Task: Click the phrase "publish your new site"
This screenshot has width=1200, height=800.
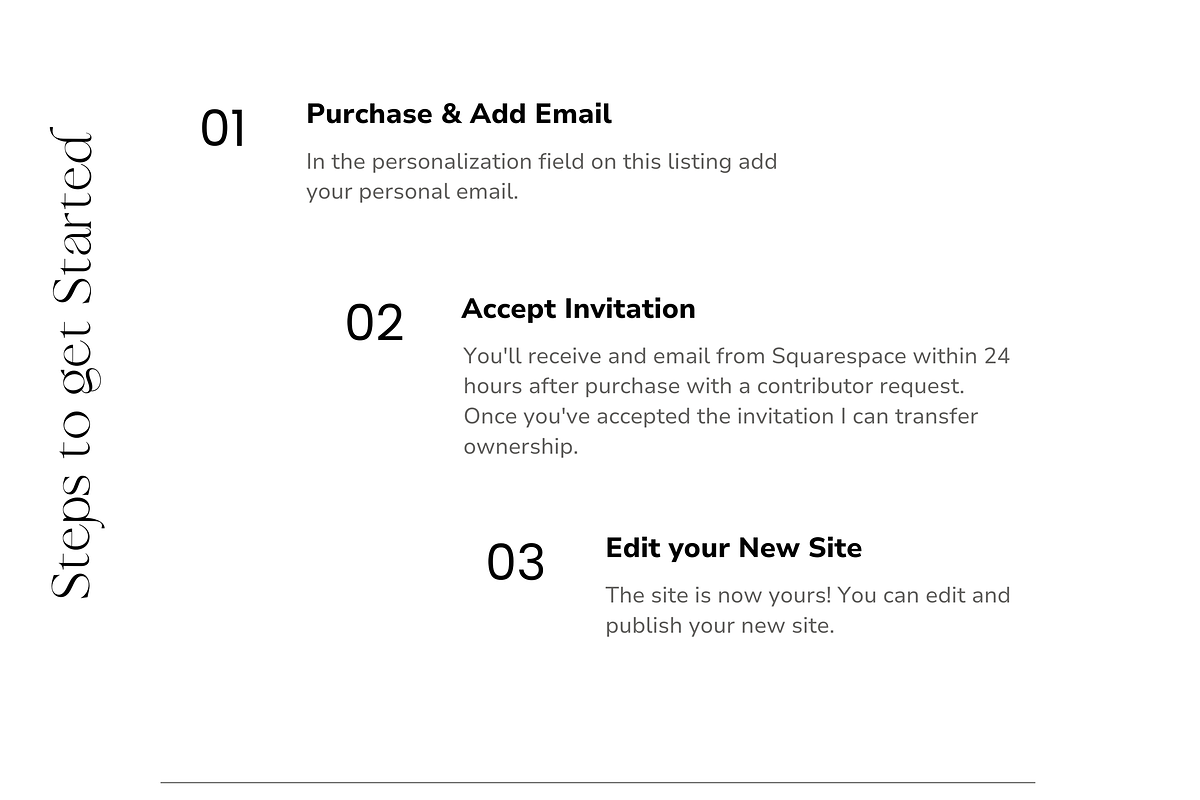Action: point(718,626)
